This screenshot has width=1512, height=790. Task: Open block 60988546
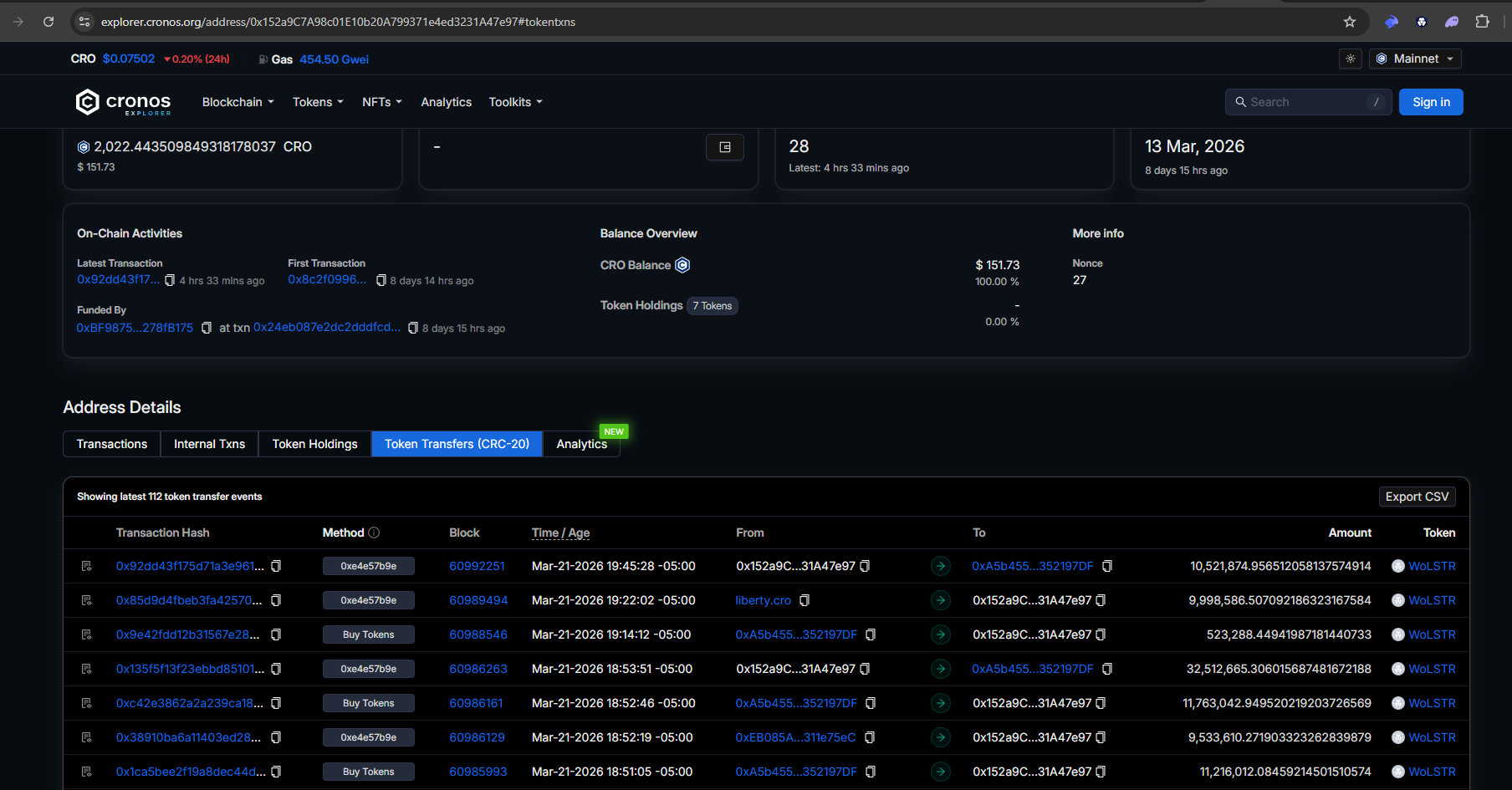[478, 635]
